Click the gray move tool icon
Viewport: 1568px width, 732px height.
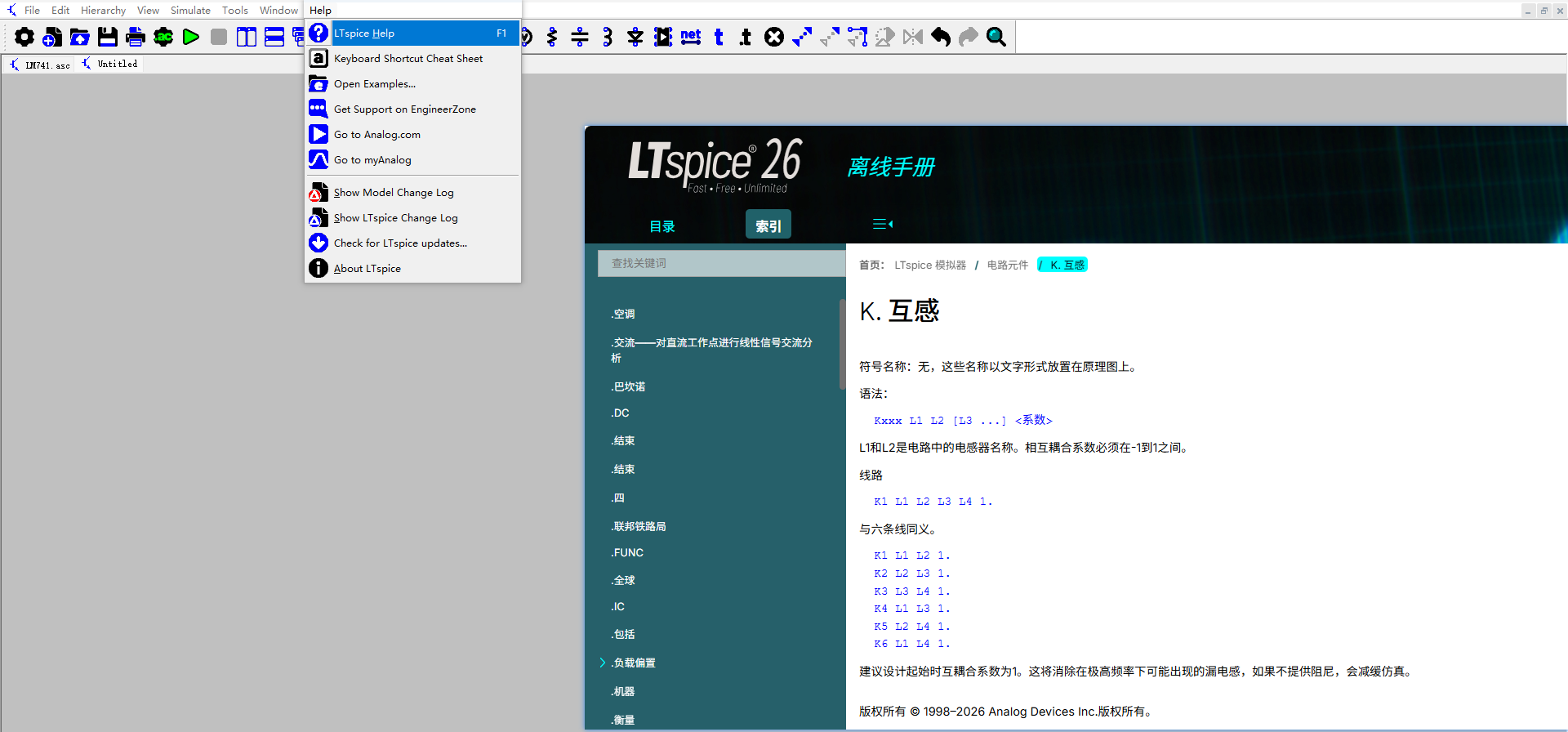(x=830, y=37)
